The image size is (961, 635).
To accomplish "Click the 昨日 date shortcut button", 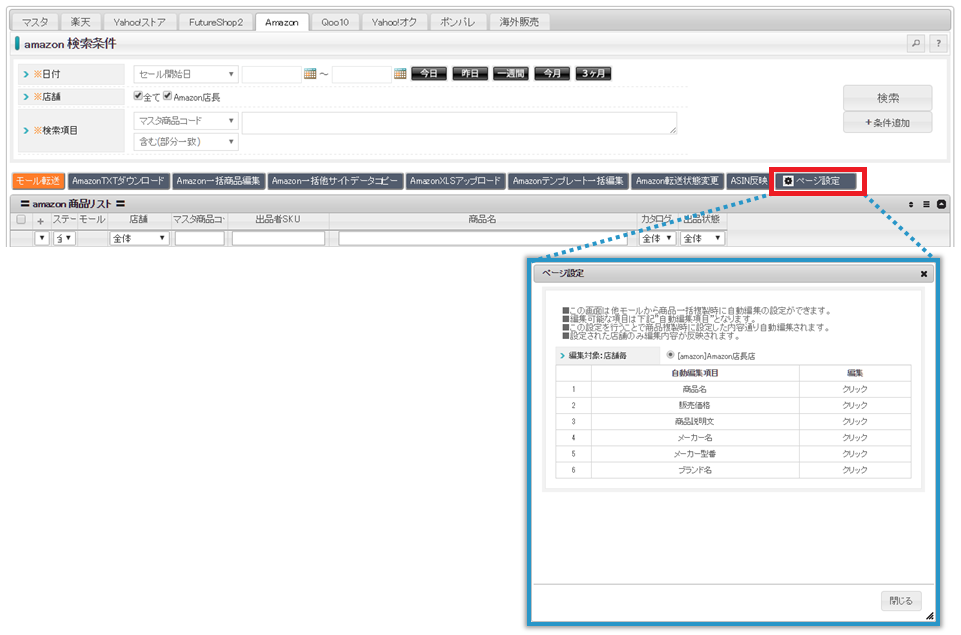I will click(x=470, y=74).
